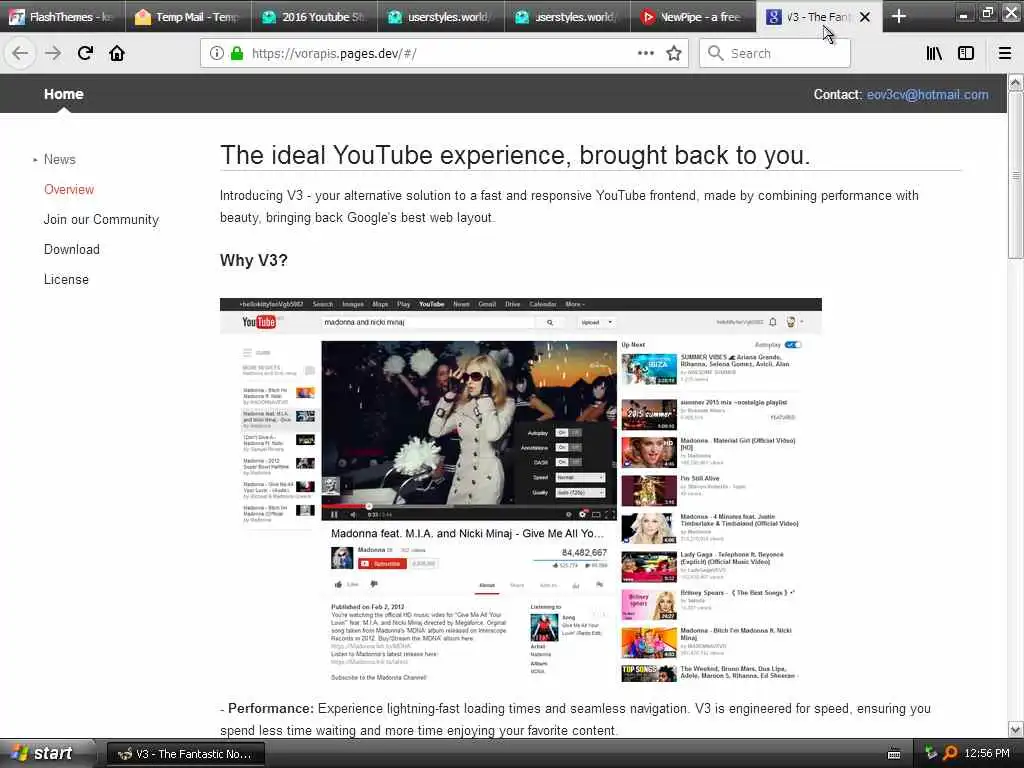
Task: Open the browser home page icon
Action: (x=117, y=53)
